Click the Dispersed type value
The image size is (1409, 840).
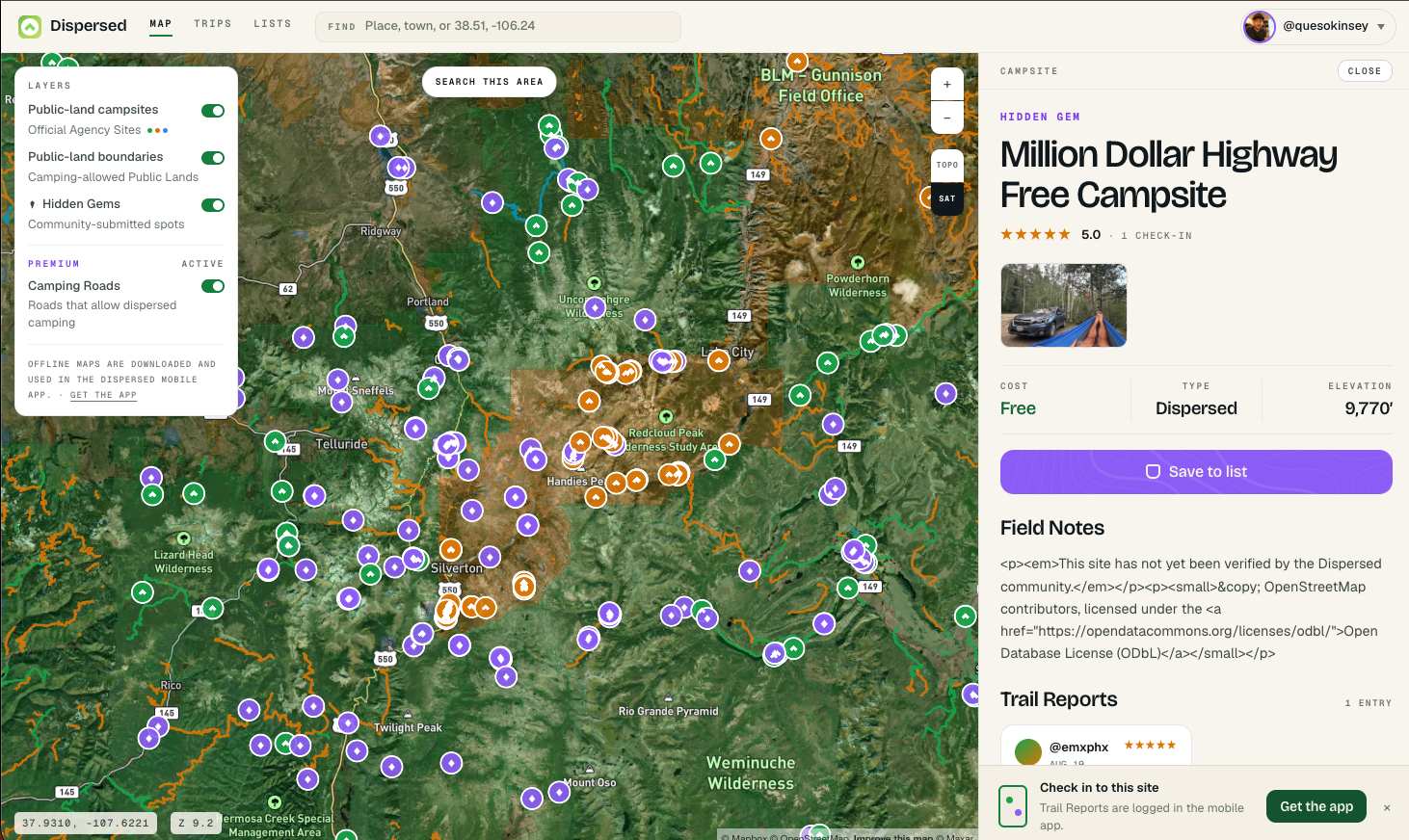point(1196,408)
